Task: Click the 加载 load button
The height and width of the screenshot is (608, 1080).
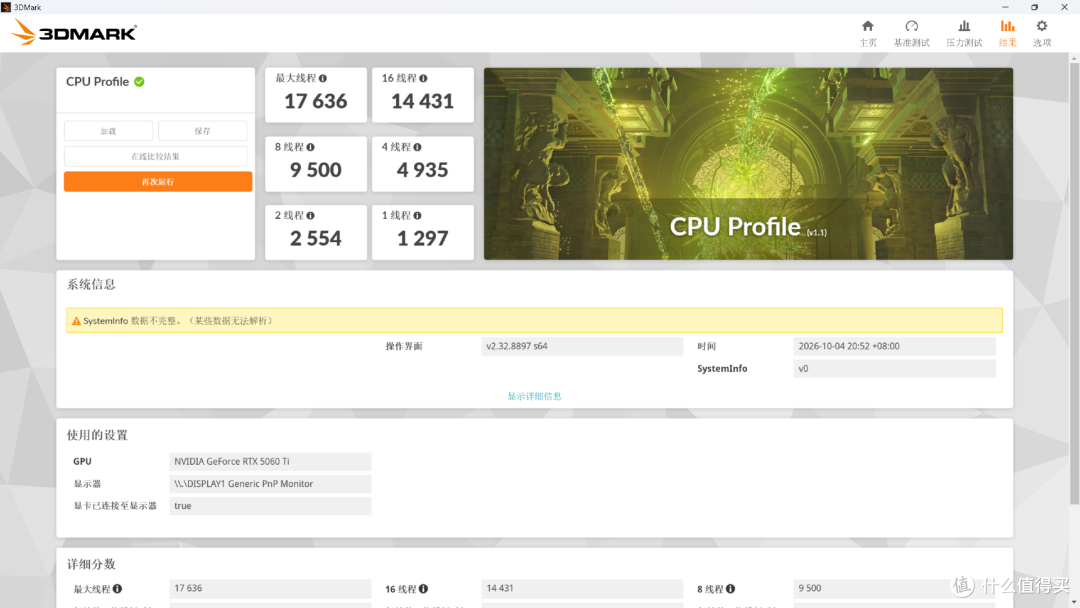Action: click(x=108, y=131)
